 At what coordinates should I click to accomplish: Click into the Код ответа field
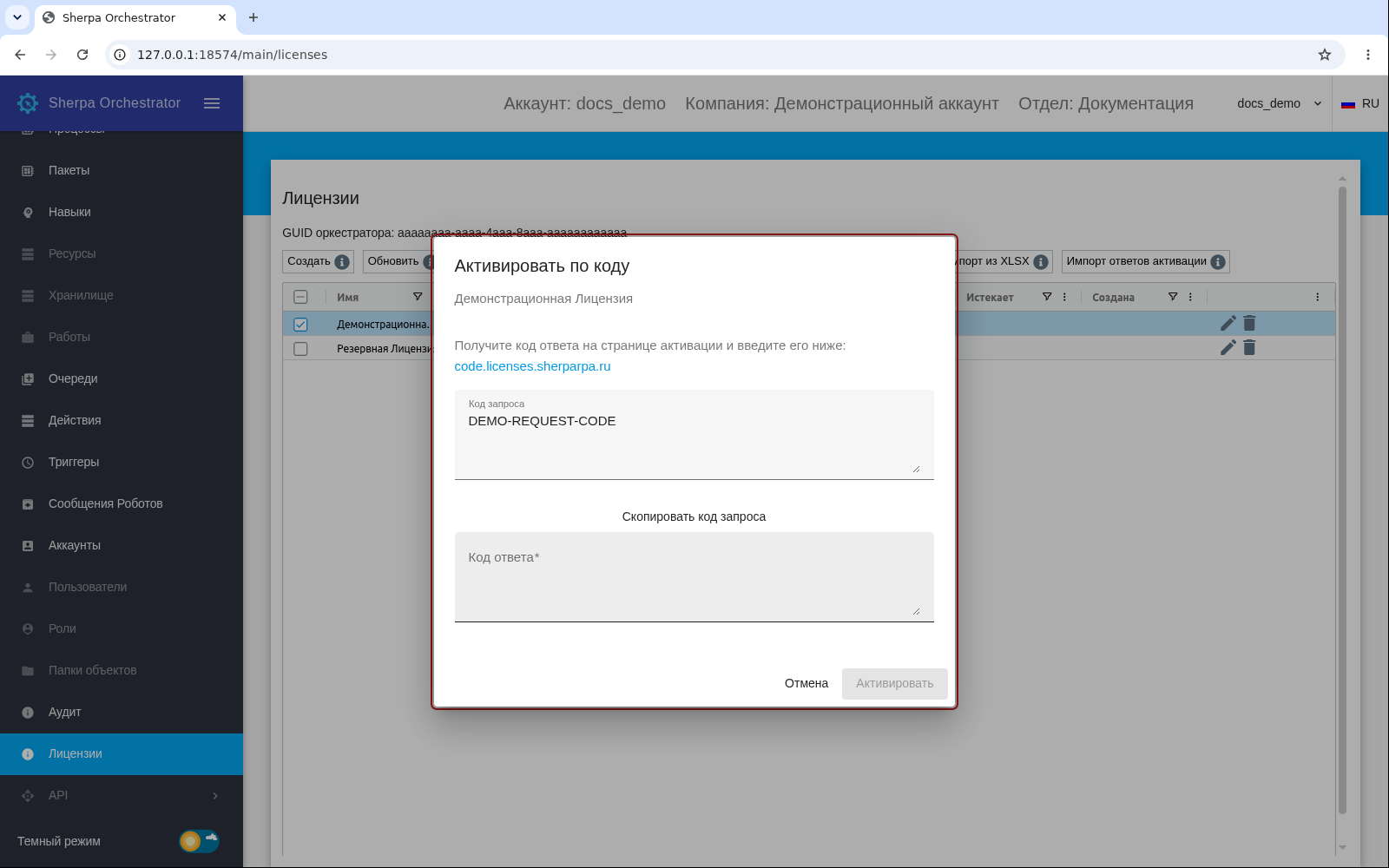click(694, 577)
